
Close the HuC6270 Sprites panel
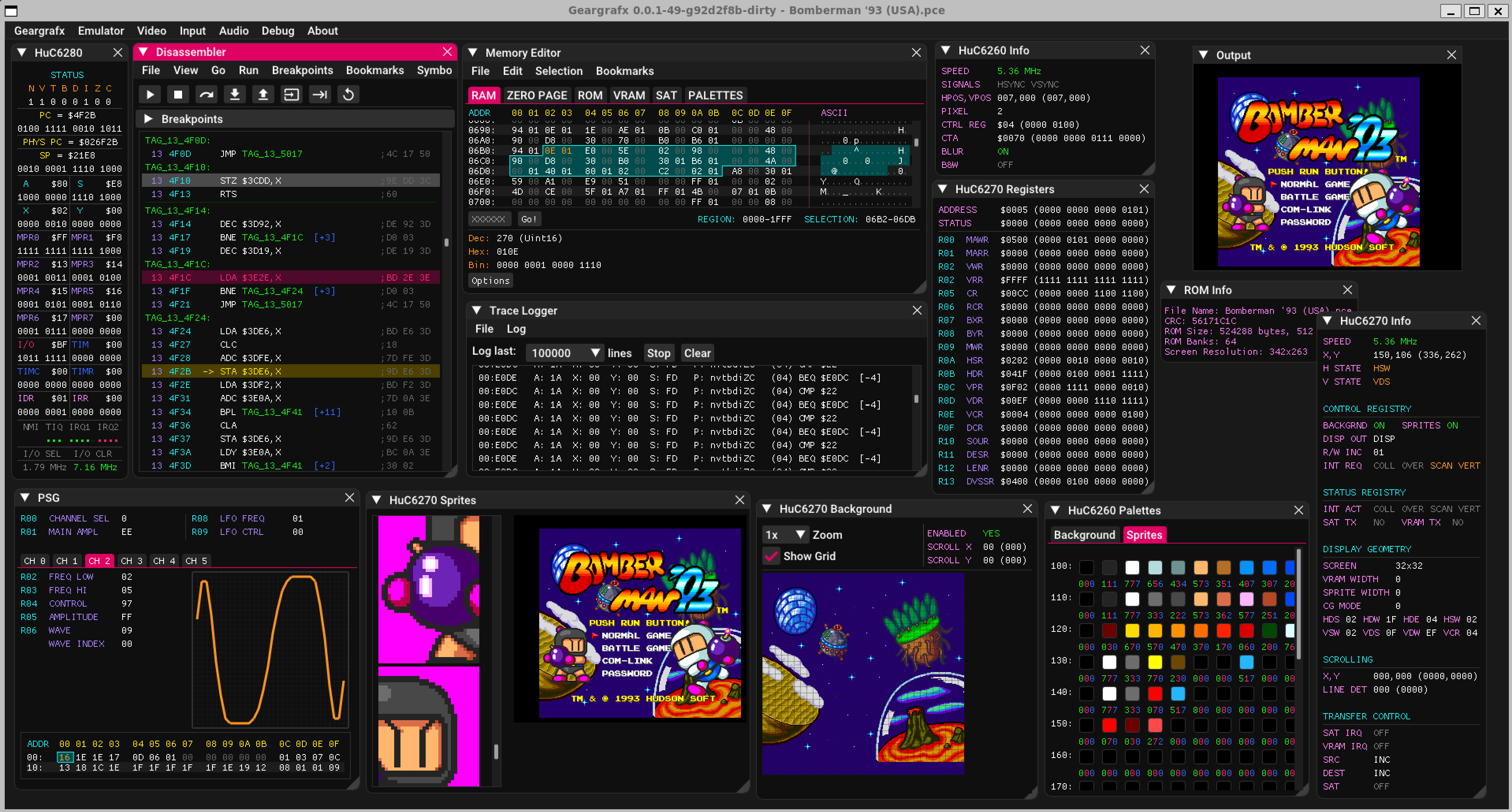point(739,500)
